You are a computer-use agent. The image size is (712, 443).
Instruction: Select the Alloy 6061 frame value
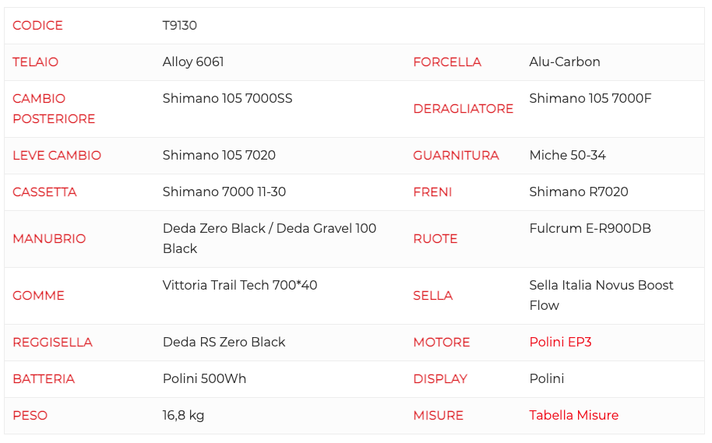(193, 62)
